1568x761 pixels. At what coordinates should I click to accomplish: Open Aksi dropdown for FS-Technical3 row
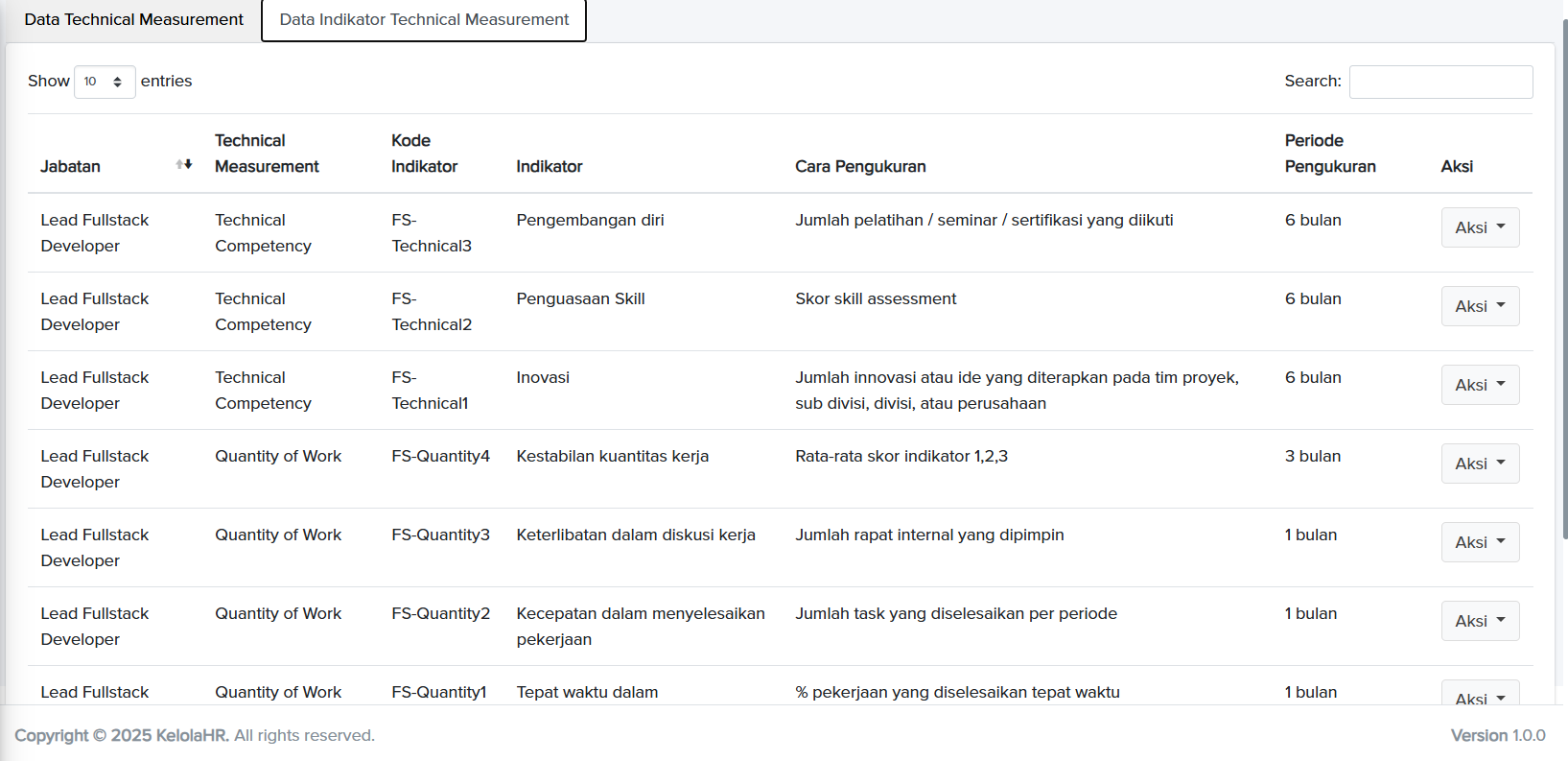[1479, 227]
